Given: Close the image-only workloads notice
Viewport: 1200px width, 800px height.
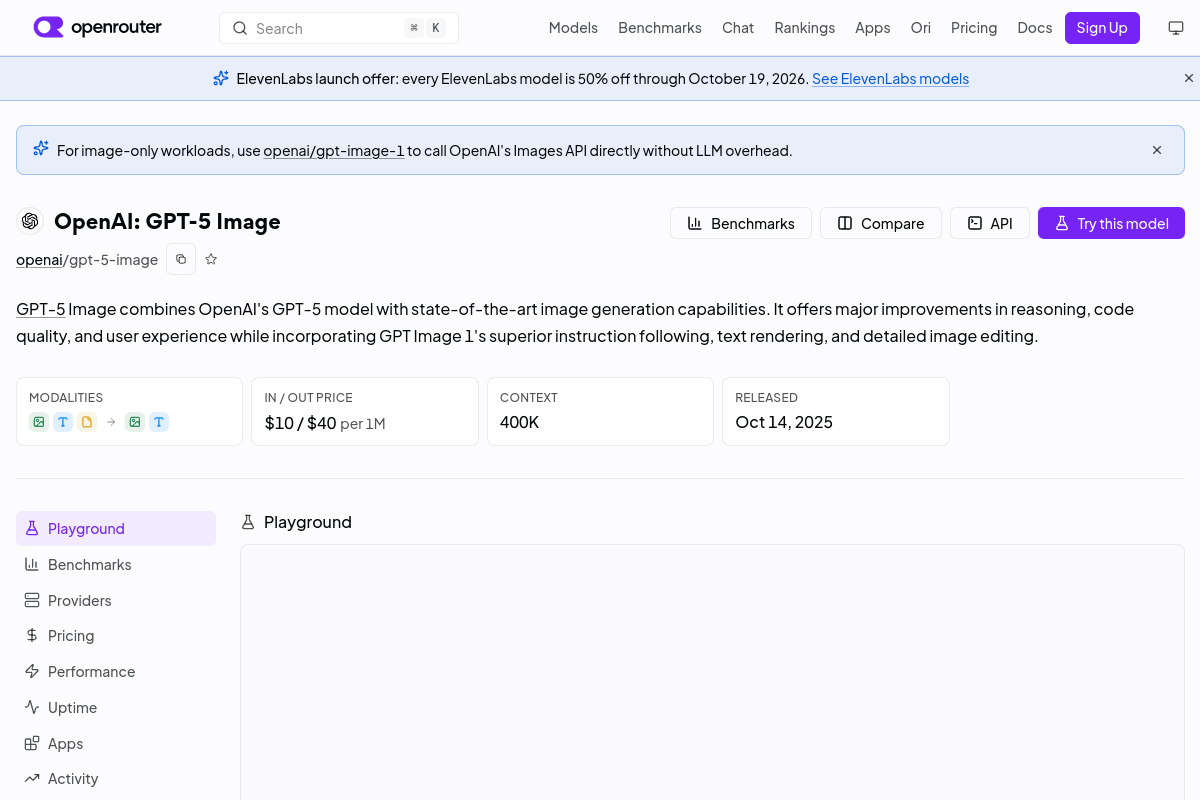Looking at the screenshot, I should point(1157,150).
